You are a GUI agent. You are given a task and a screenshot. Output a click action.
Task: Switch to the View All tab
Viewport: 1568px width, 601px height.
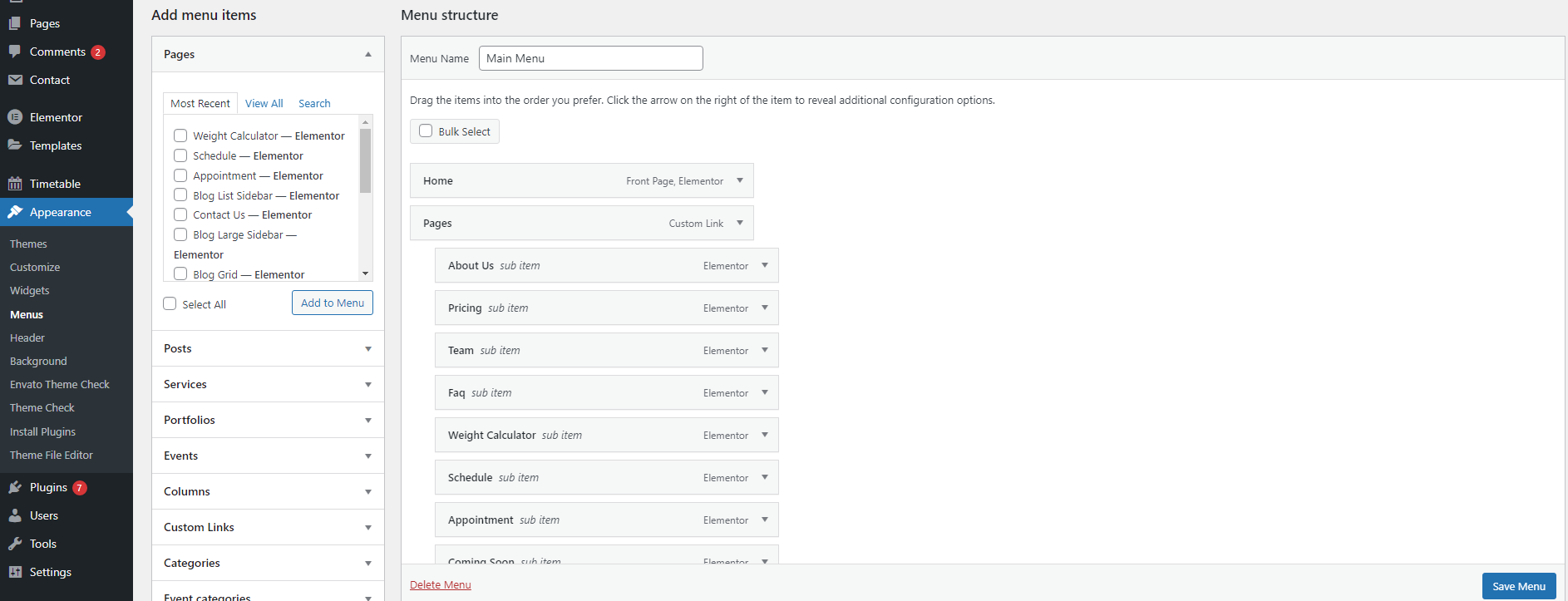[x=264, y=104]
